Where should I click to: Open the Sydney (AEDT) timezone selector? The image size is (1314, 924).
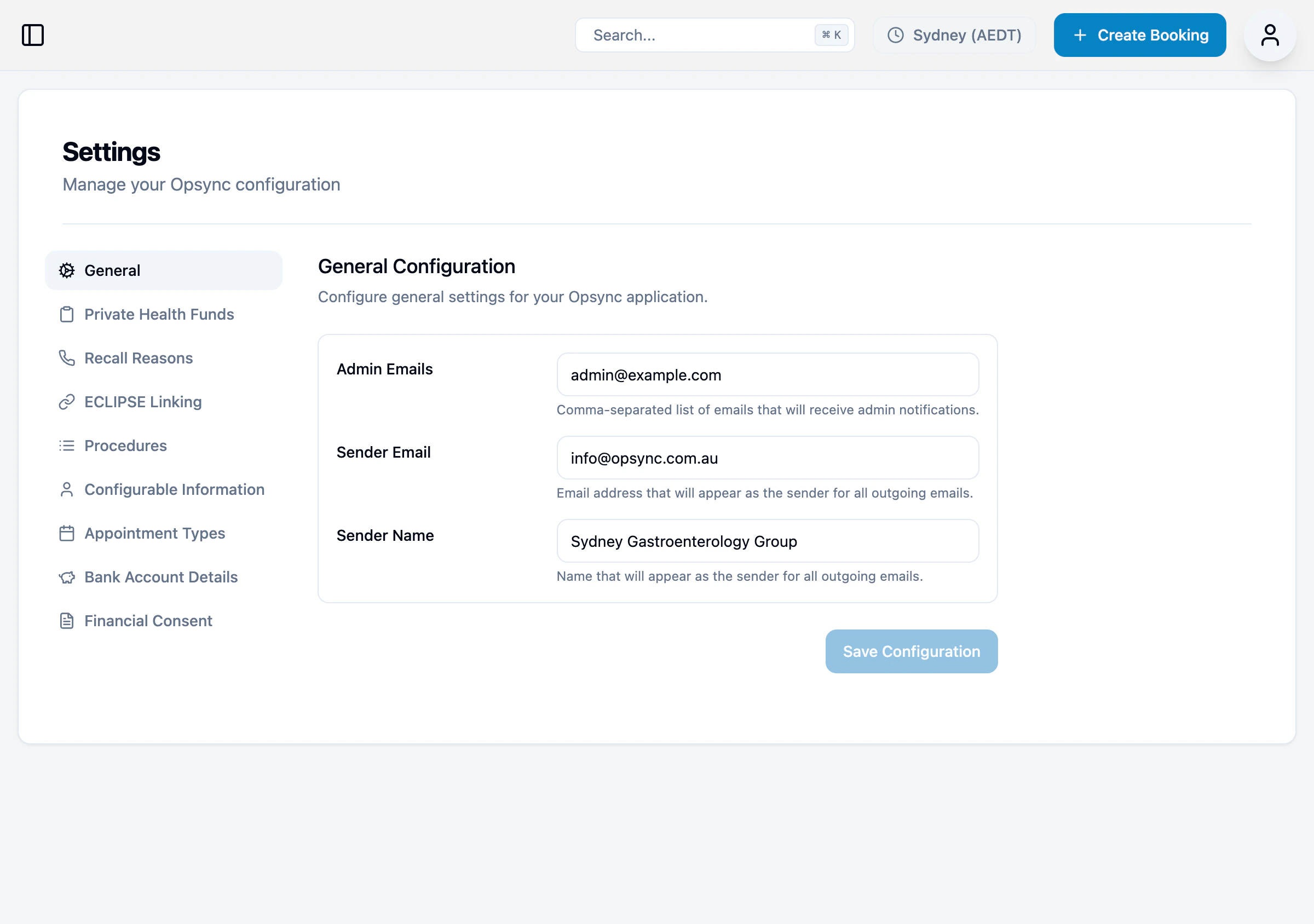click(x=954, y=35)
